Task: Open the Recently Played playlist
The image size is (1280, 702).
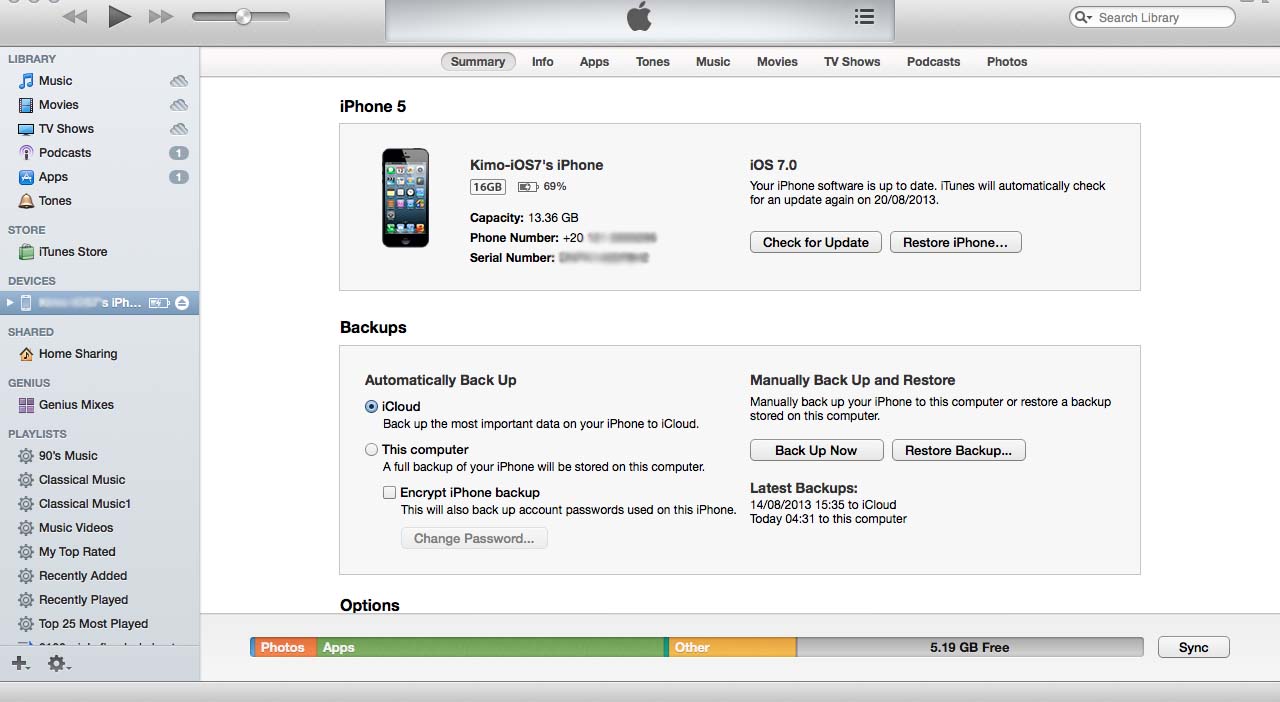Action: pyautogui.click(x=83, y=600)
